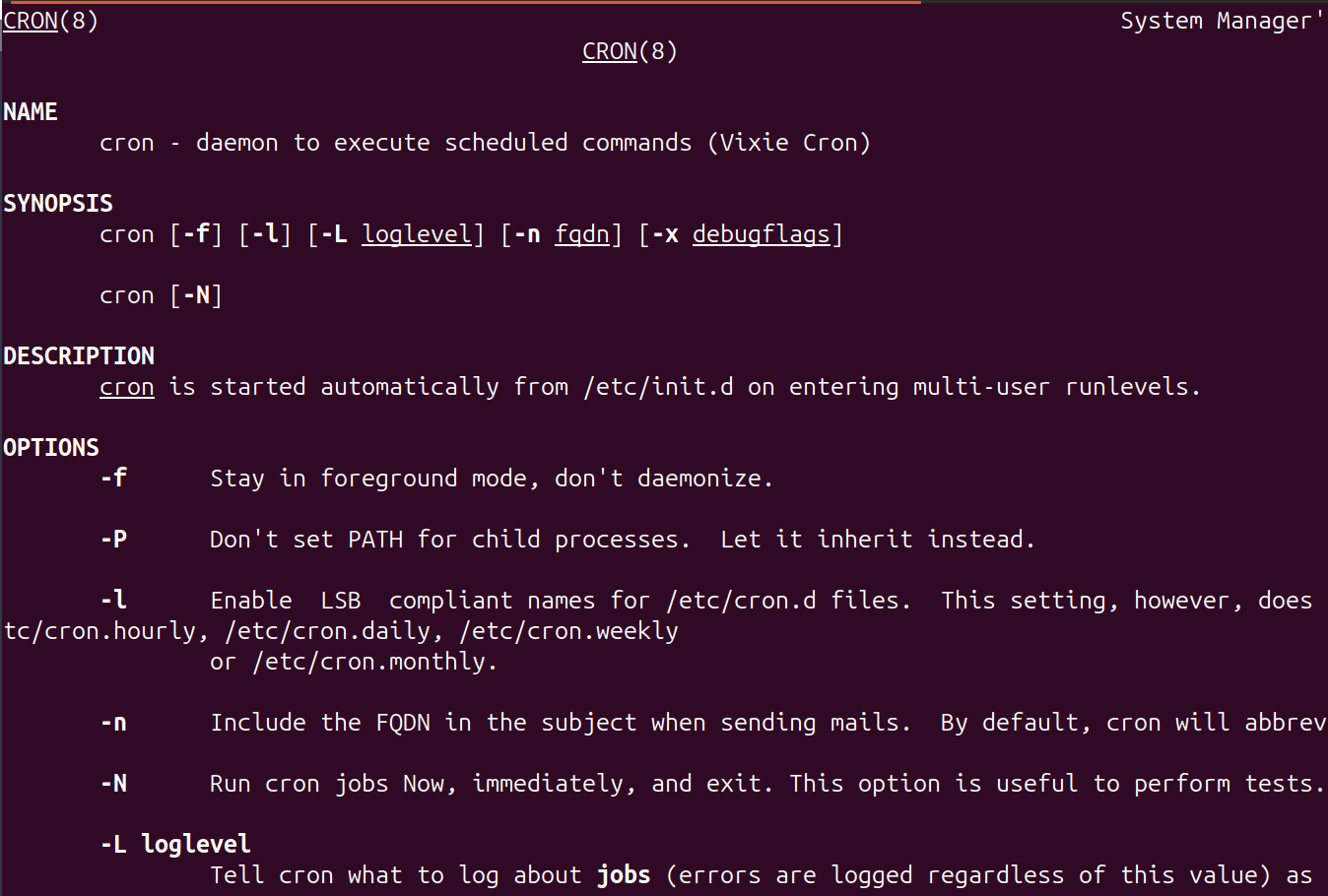
Task: Click the underlined fqdn argument in SYNOPSIS
Action: (581, 234)
